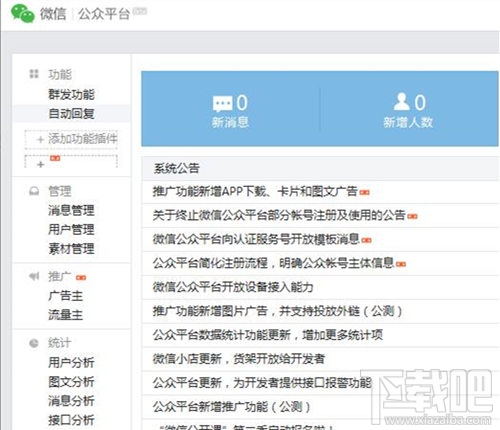Click the WeChat green logo icon
The width and height of the screenshot is (500, 430).
coord(23,13)
